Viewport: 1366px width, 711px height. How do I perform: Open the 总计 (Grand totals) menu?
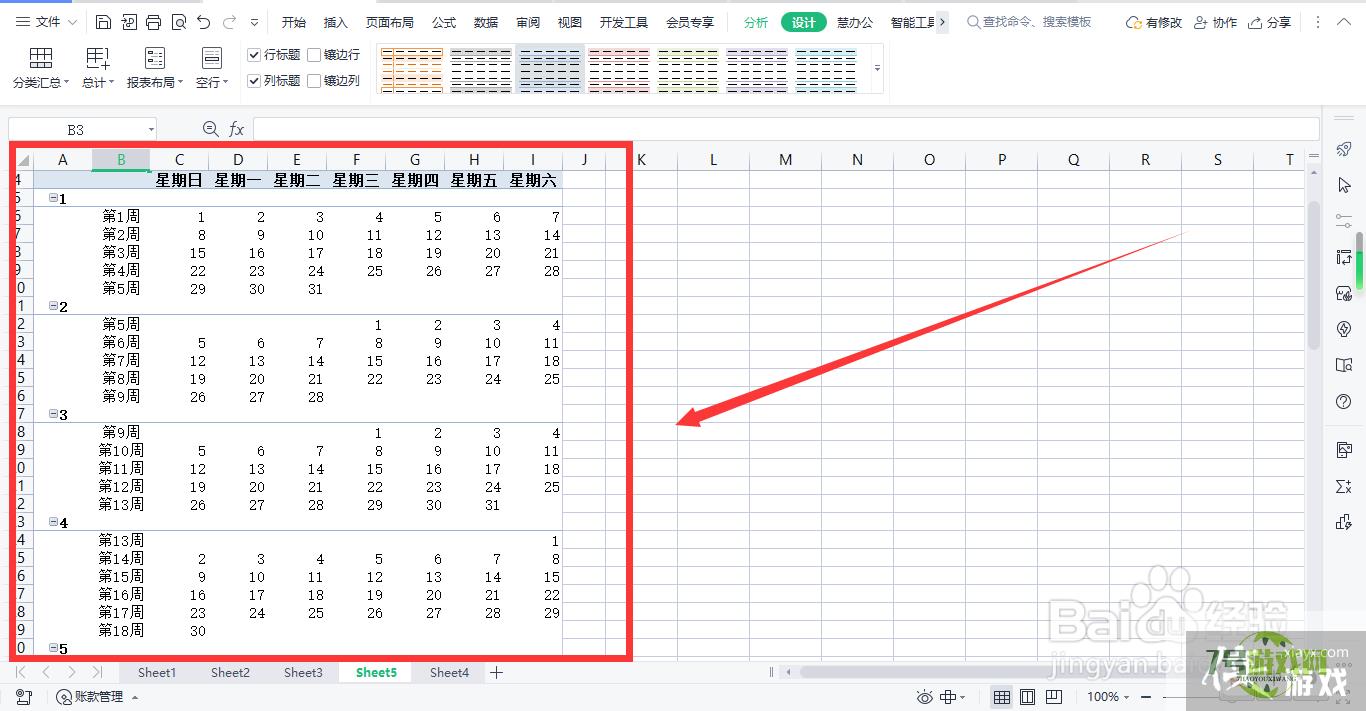click(x=98, y=68)
